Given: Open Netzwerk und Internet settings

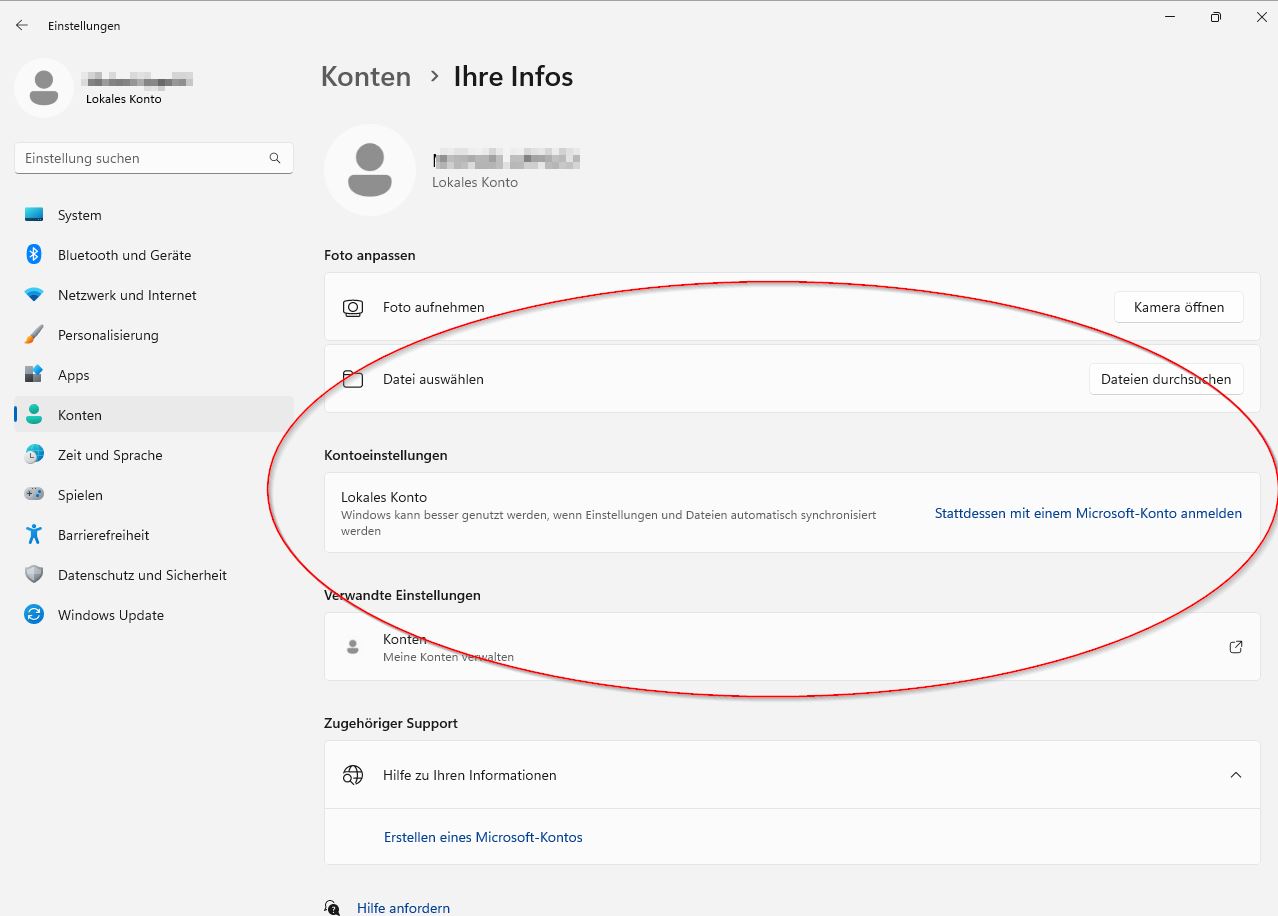Looking at the screenshot, I should pos(154,295).
